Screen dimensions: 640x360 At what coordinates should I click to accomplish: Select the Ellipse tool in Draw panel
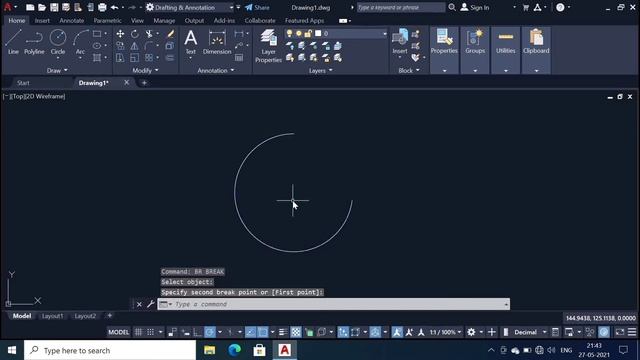[97, 46]
